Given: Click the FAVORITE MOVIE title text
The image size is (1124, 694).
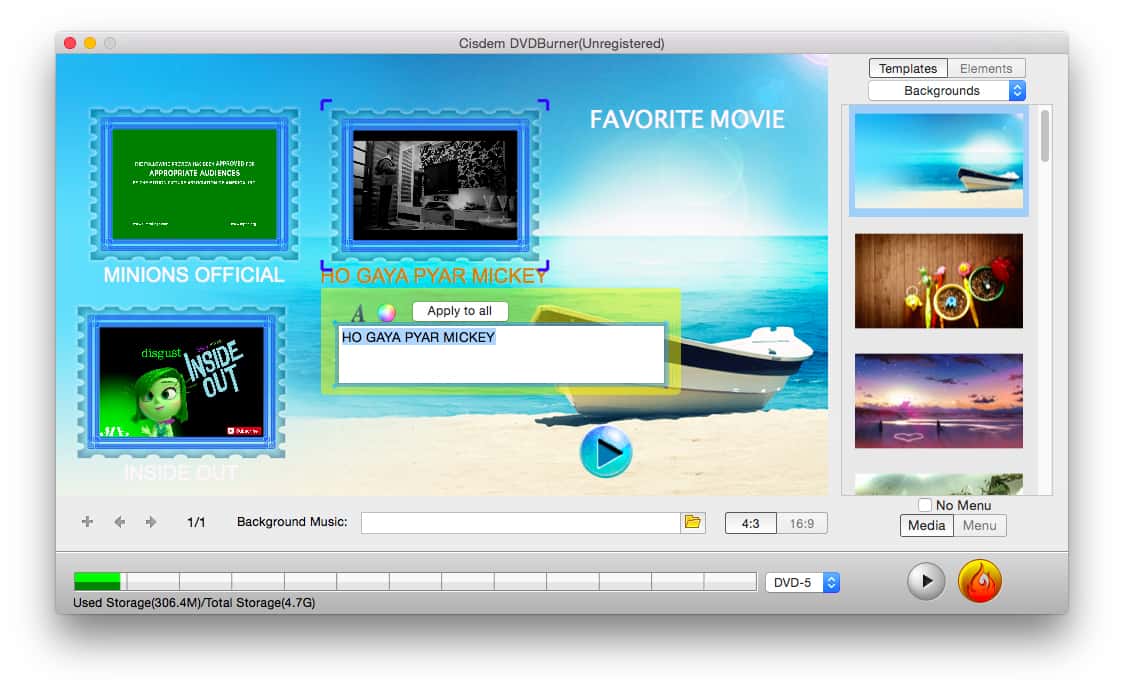Looking at the screenshot, I should pos(687,119).
